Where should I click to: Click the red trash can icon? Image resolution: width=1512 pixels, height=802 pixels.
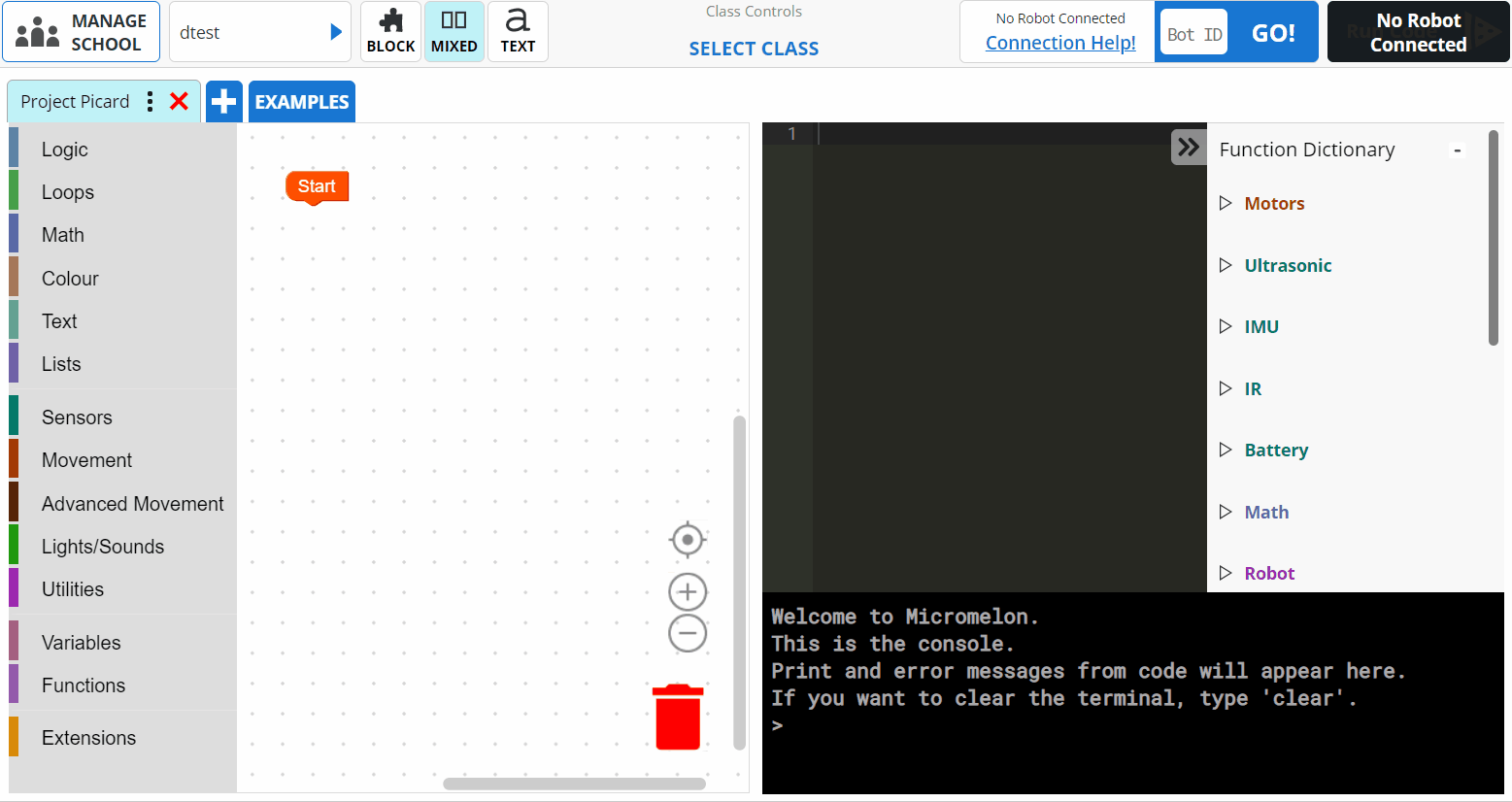(677, 718)
